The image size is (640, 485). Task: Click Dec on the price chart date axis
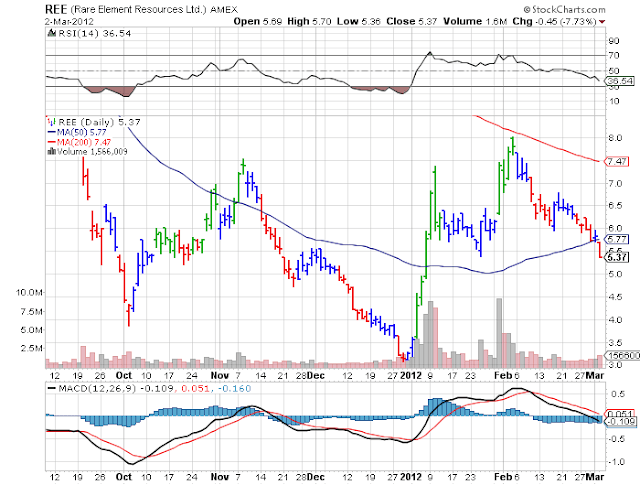316,375
